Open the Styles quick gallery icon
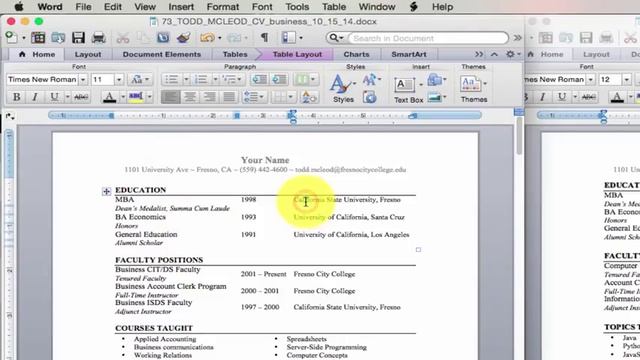The width and height of the screenshot is (640, 360). (340, 84)
